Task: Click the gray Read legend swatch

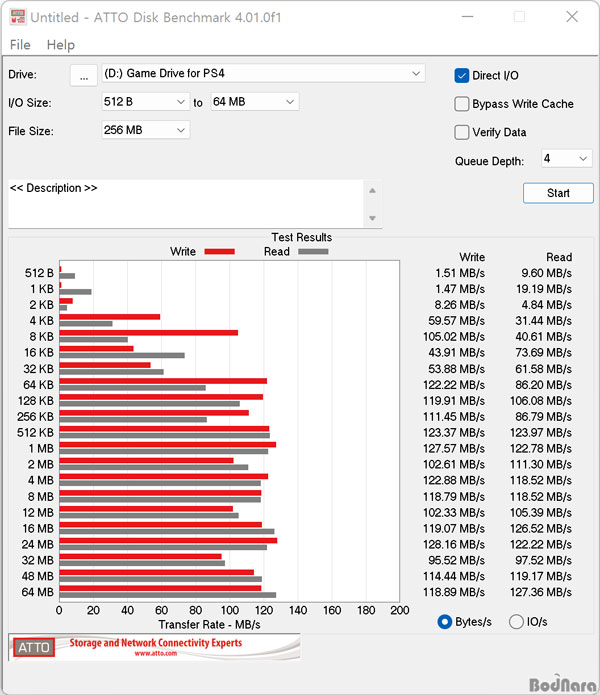Action: pyautogui.click(x=313, y=252)
